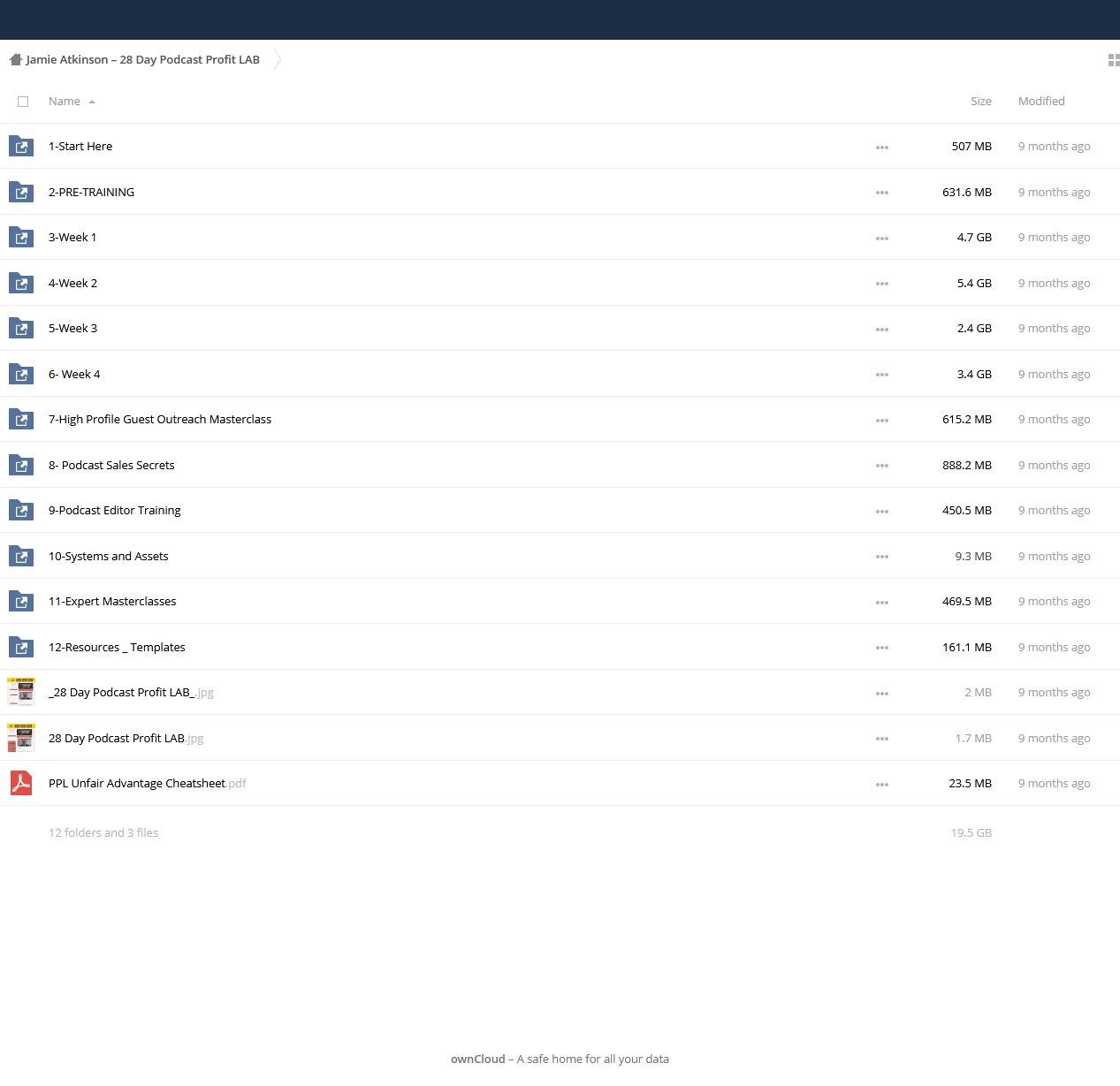The height and width of the screenshot is (1086, 1120).
Task: Open the 12-Resources _ Templates folder
Action: tap(117, 647)
